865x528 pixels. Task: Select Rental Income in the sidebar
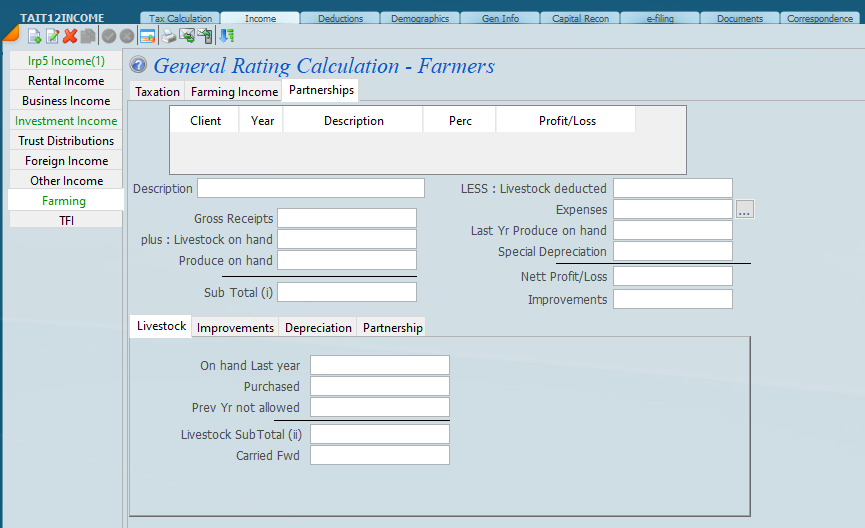point(66,81)
